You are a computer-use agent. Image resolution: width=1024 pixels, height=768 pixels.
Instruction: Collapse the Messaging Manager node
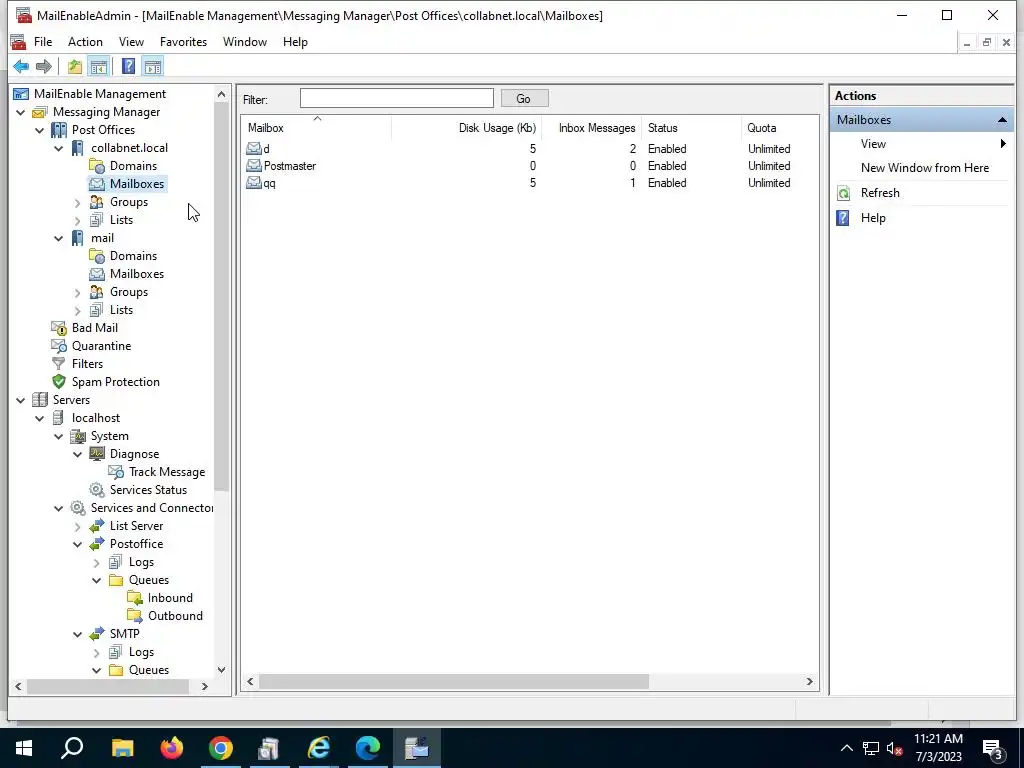tap(21, 112)
